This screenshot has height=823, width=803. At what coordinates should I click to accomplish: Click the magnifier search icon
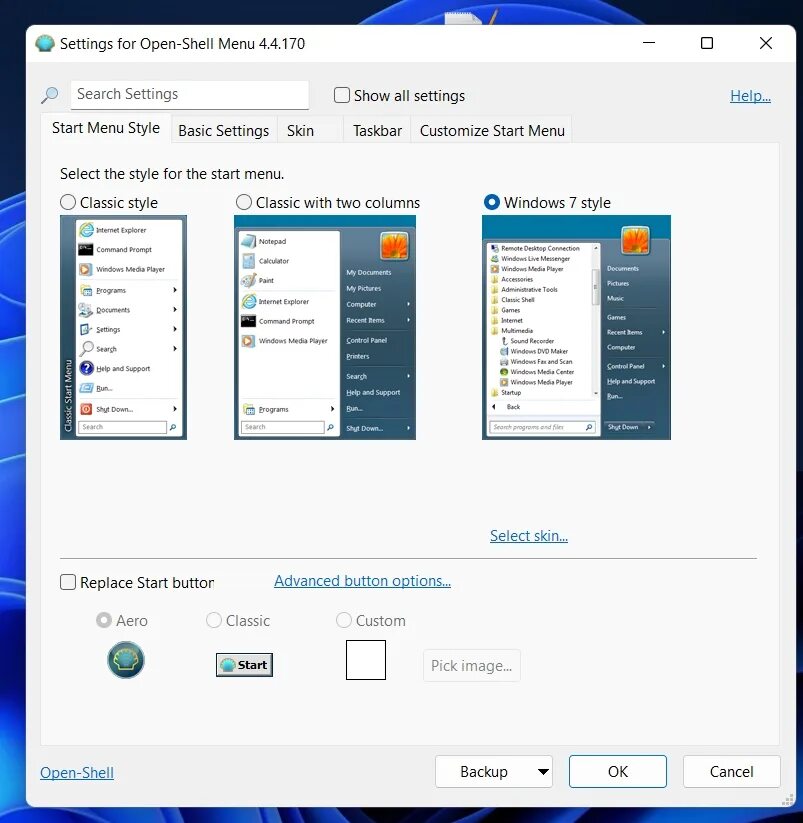[50, 95]
